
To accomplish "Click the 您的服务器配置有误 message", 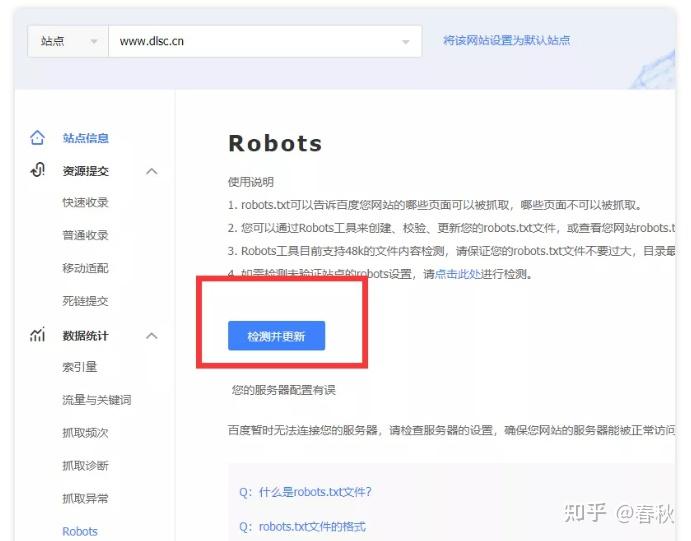I will click(x=284, y=390).
